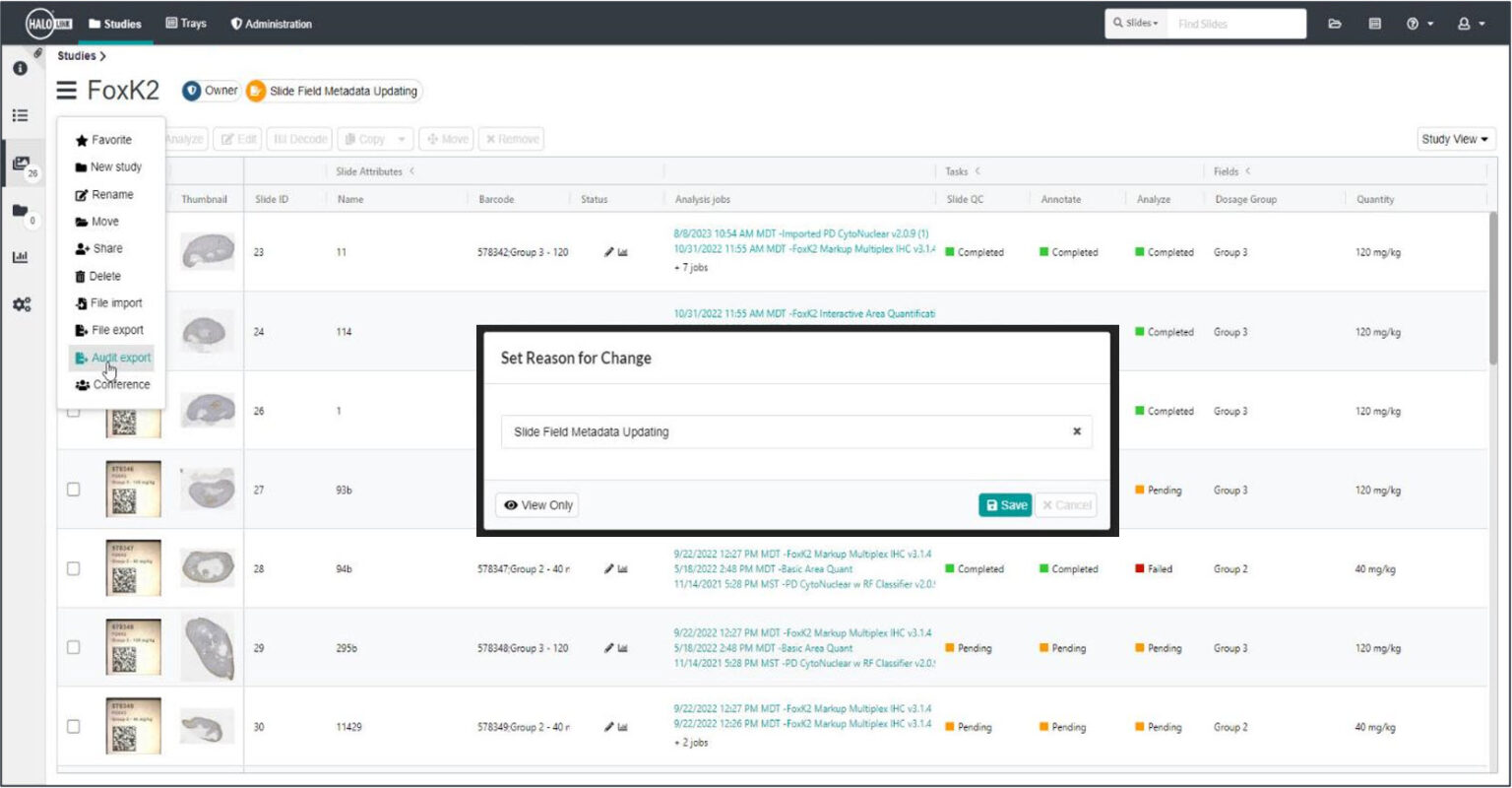Open the folder icon beside the search bar
The image size is (1512, 788).
(1333, 22)
